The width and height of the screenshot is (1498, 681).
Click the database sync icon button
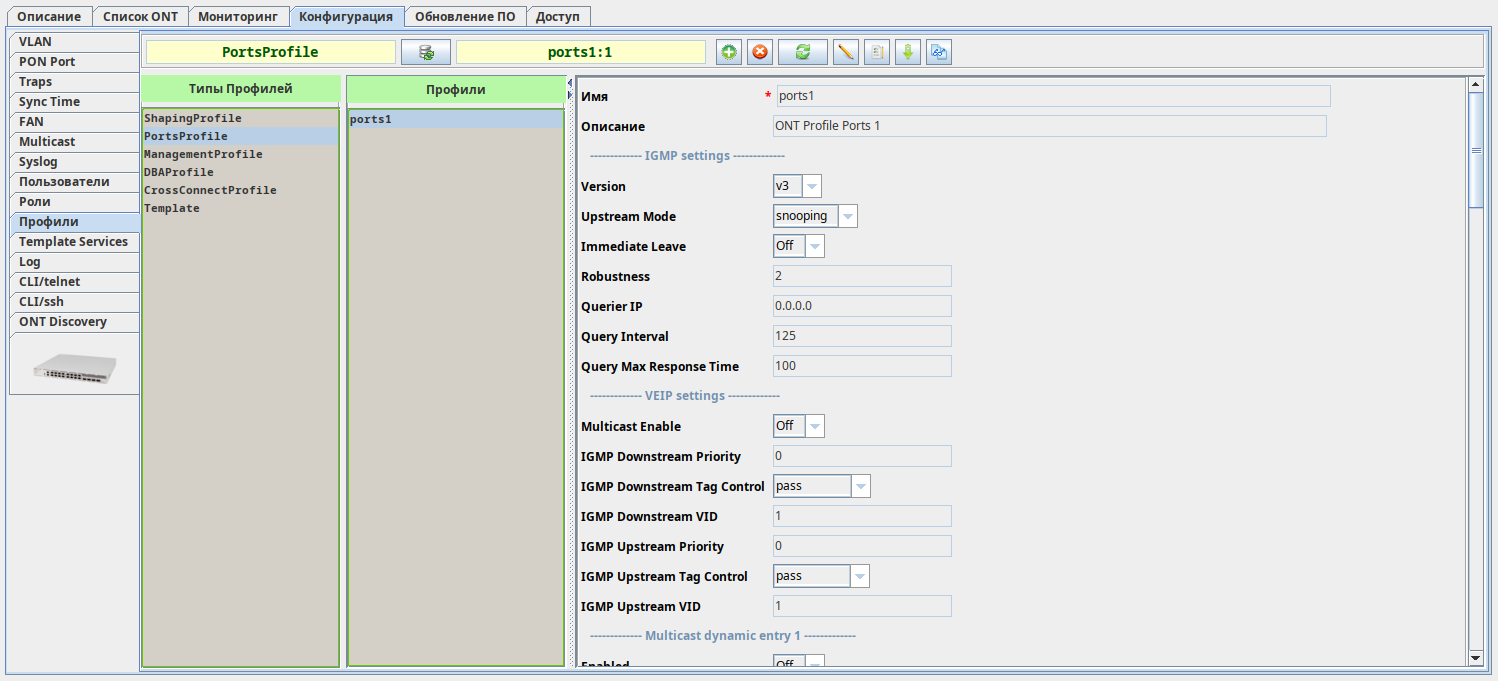click(x=426, y=52)
